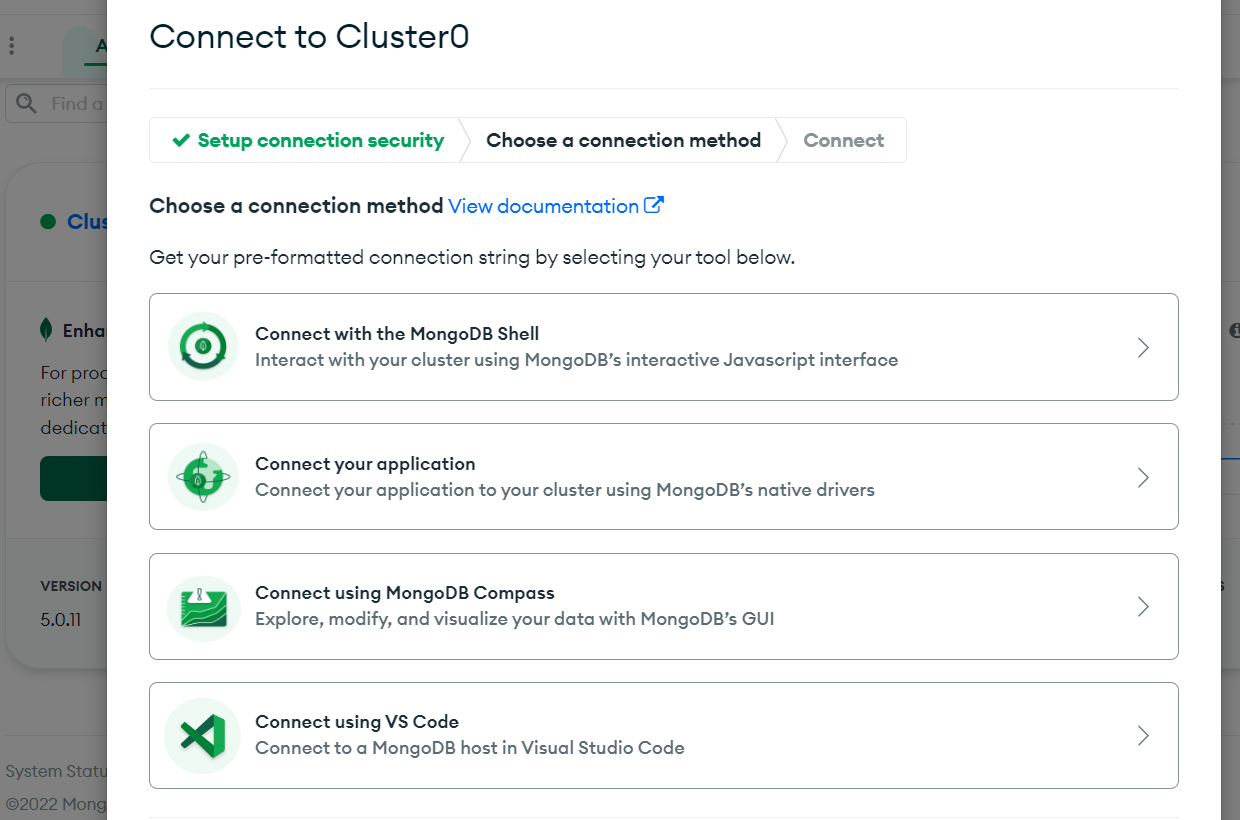1240x820 pixels.
Task: Click the Connect your application icon
Action: coord(203,477)
